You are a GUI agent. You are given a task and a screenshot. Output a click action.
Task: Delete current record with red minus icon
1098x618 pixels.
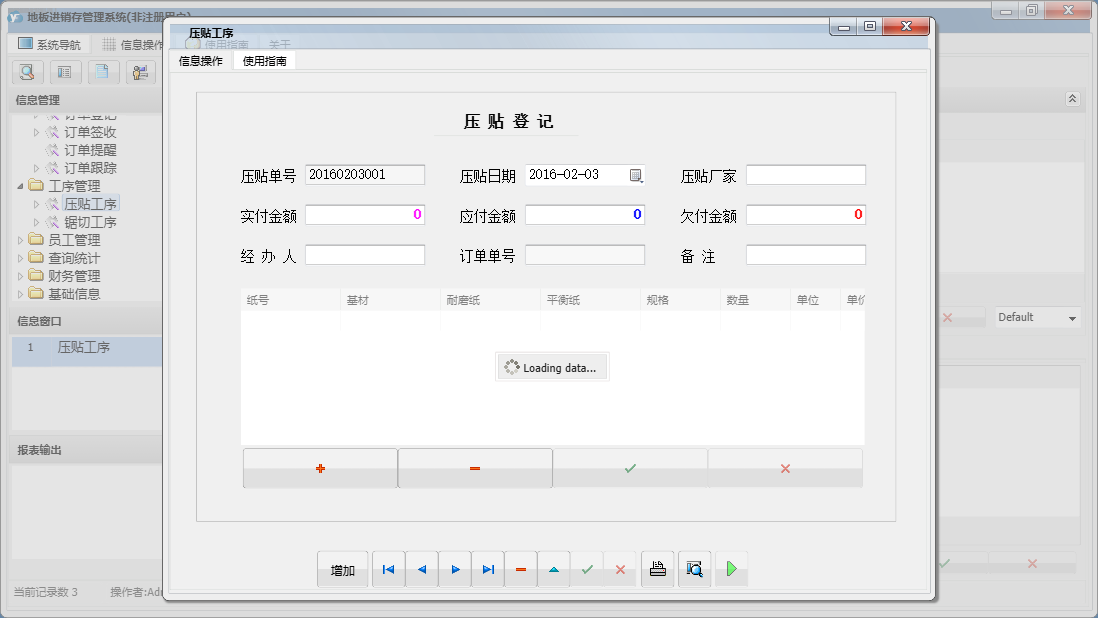pos(520,568)
